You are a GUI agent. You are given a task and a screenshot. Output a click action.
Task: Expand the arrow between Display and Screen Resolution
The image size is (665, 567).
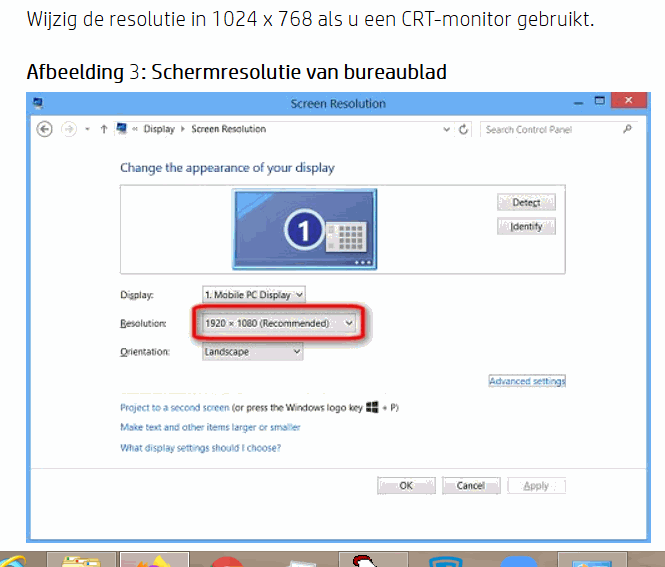[183, 129]
